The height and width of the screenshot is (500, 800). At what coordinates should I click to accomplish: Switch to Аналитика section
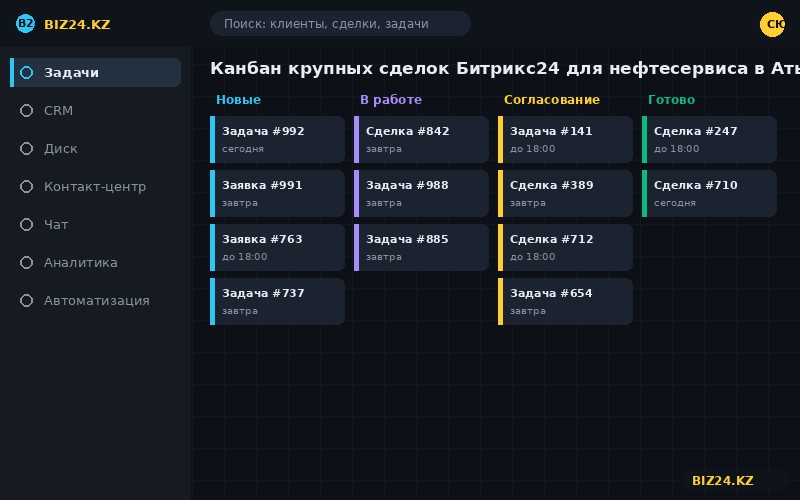coord(95,262)
